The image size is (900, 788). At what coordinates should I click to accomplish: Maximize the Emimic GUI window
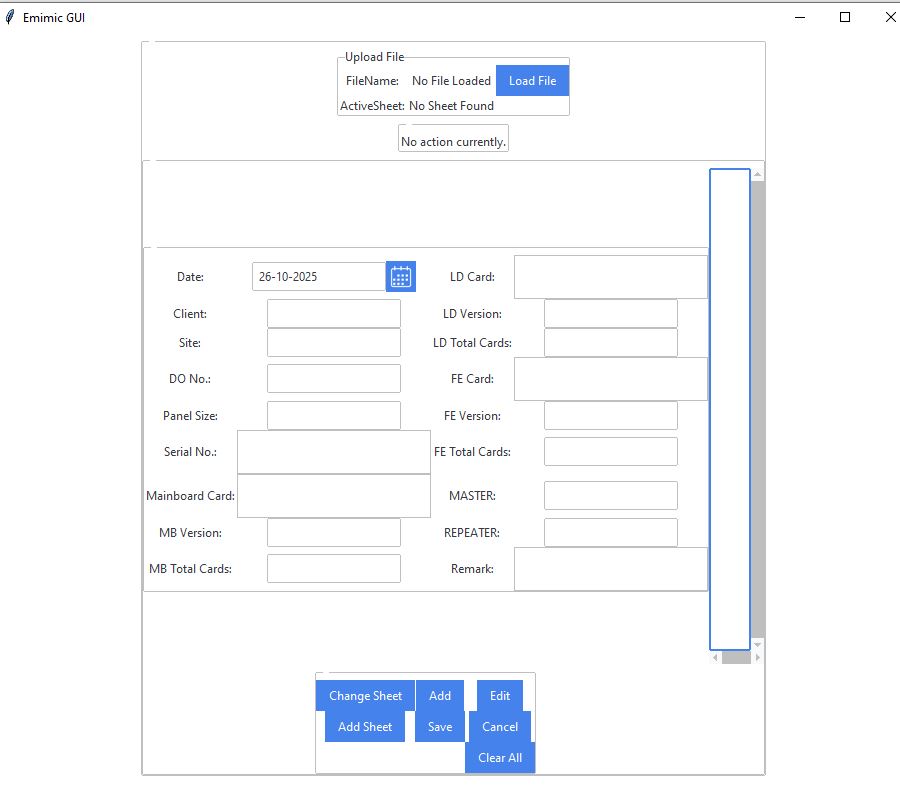[x=845, y=17]
